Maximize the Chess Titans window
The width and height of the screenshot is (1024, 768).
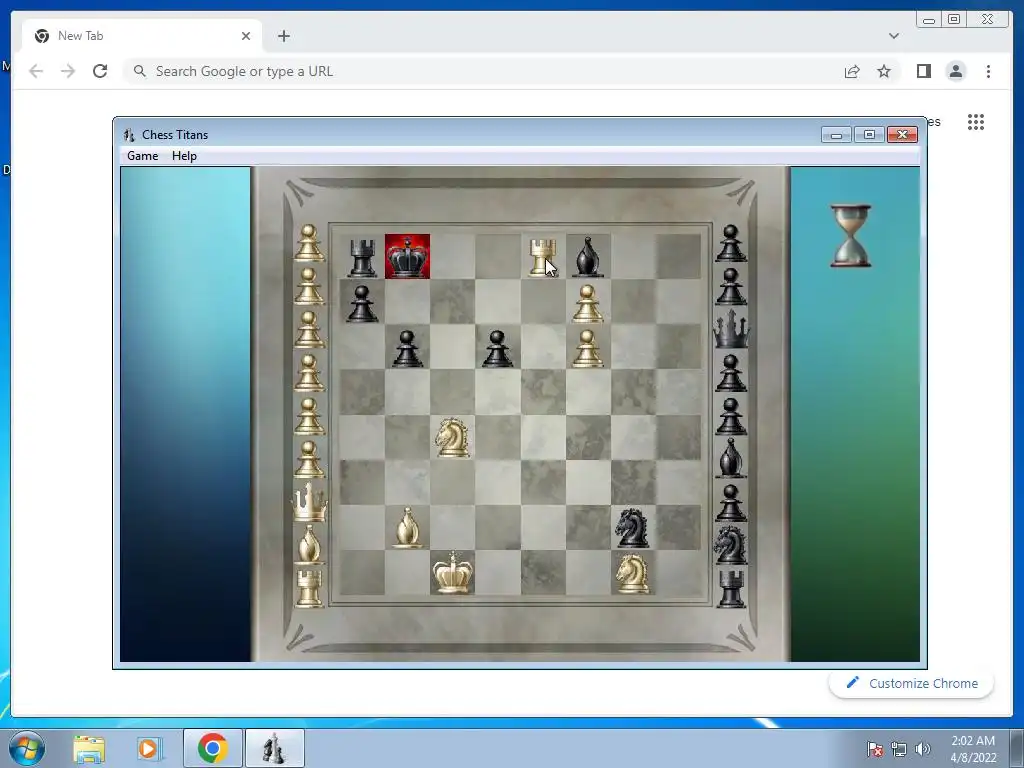click(x=869, y=135)
